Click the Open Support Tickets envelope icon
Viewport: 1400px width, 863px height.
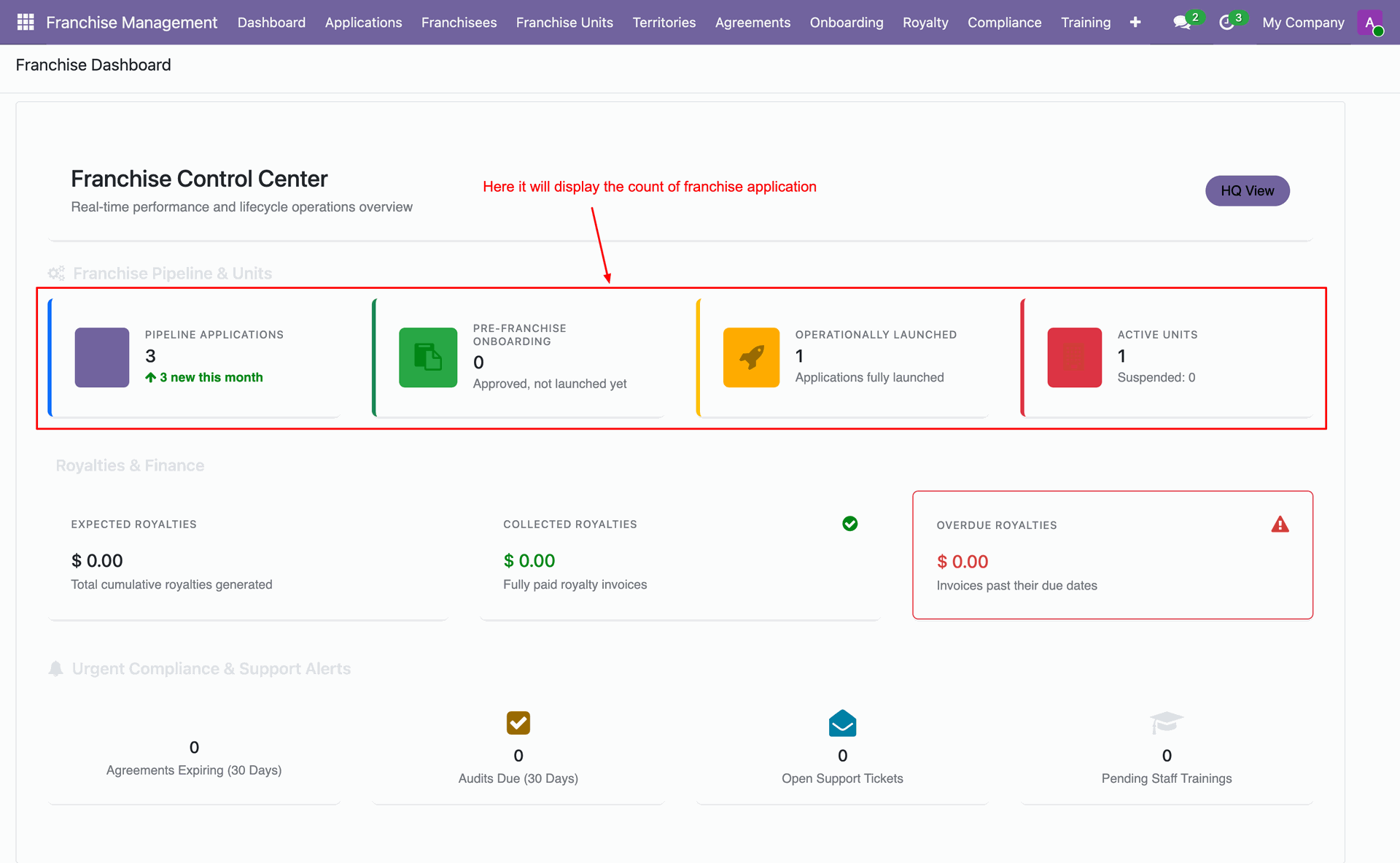[842, 723]
